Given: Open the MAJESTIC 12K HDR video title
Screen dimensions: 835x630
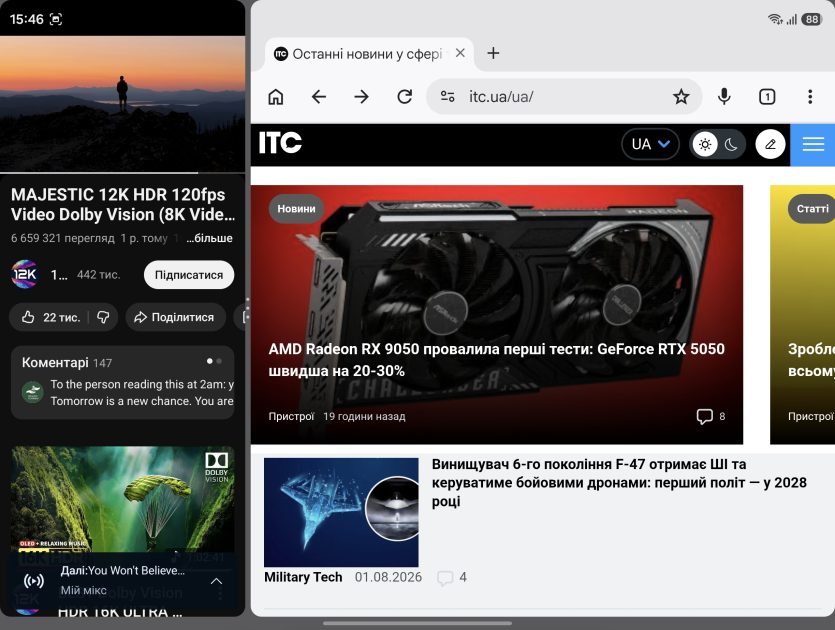Looking at the screenshot, I should (123, 204).
